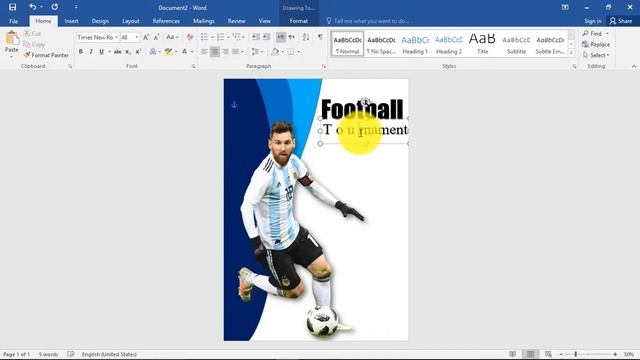Click the Numbering list icon
The height and width of the screenshot is (360, 640).
[x=220, y=37]
